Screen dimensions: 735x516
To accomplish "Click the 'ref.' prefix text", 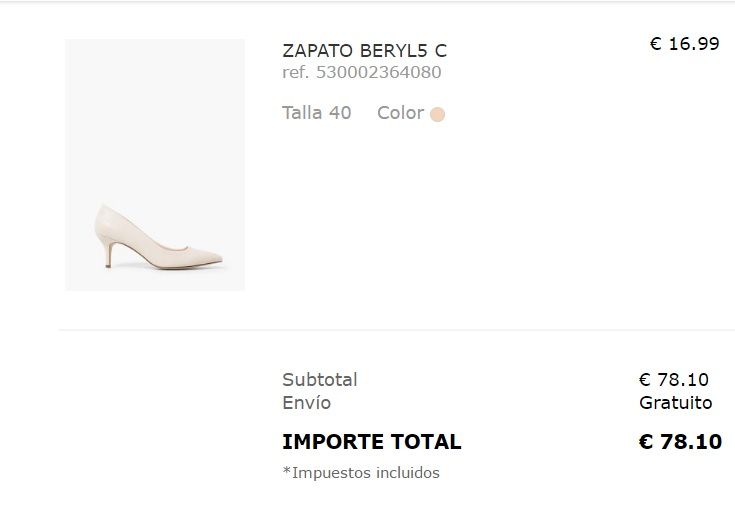I will pyautogui.click(x=296, y=72).
